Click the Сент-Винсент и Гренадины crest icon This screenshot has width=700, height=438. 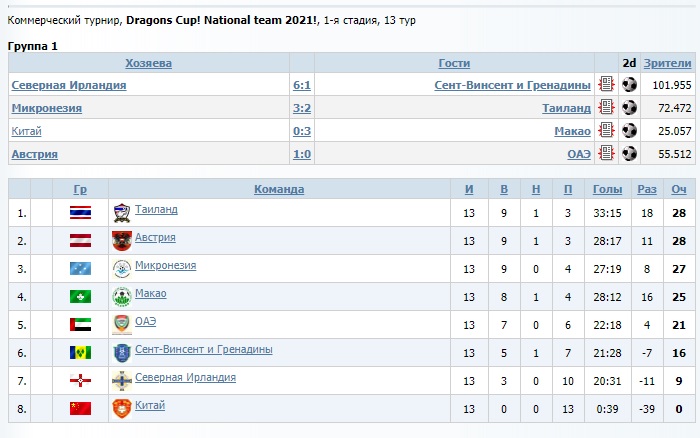pos(121,352)
